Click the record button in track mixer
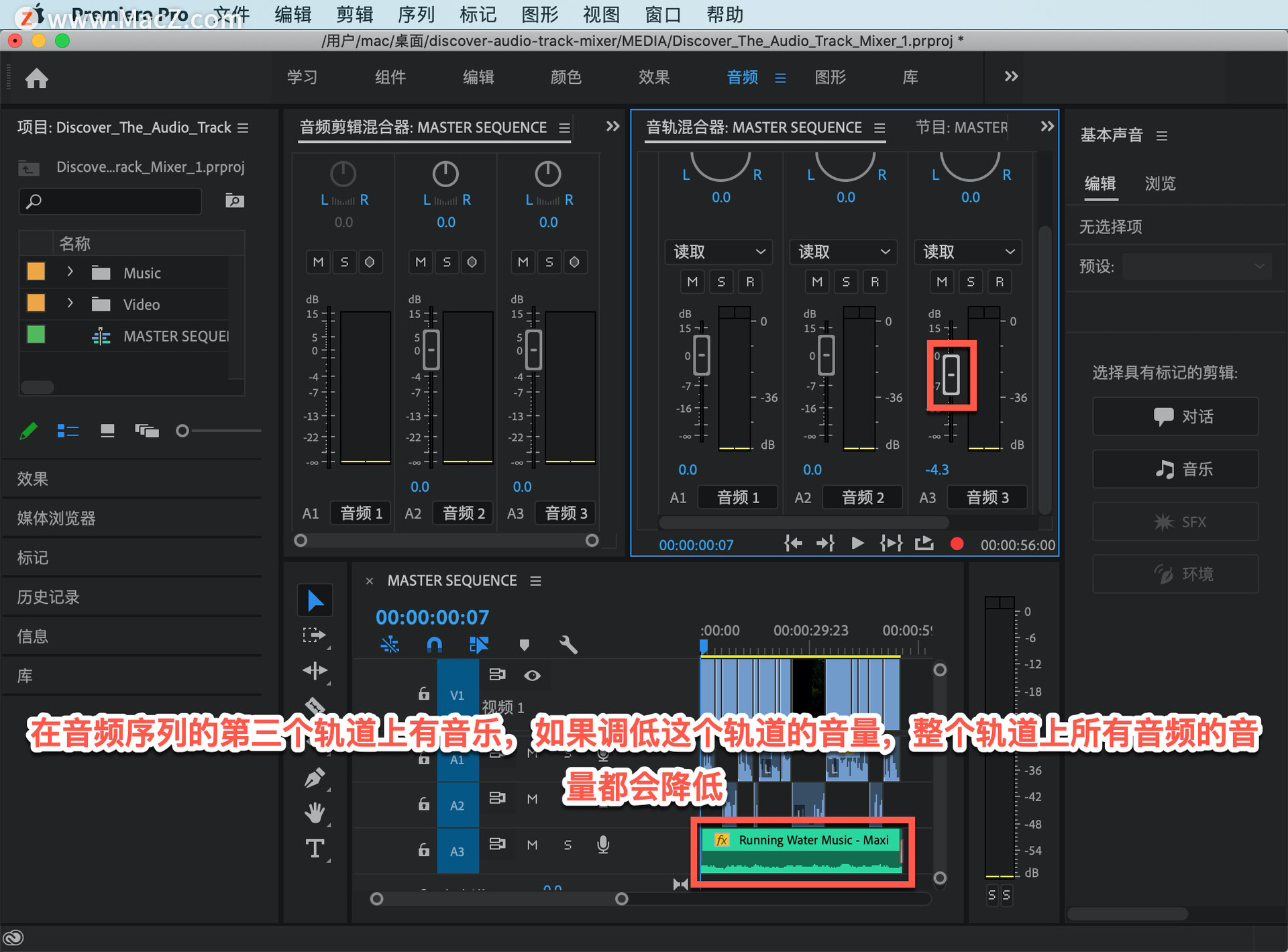 [957, 544]
